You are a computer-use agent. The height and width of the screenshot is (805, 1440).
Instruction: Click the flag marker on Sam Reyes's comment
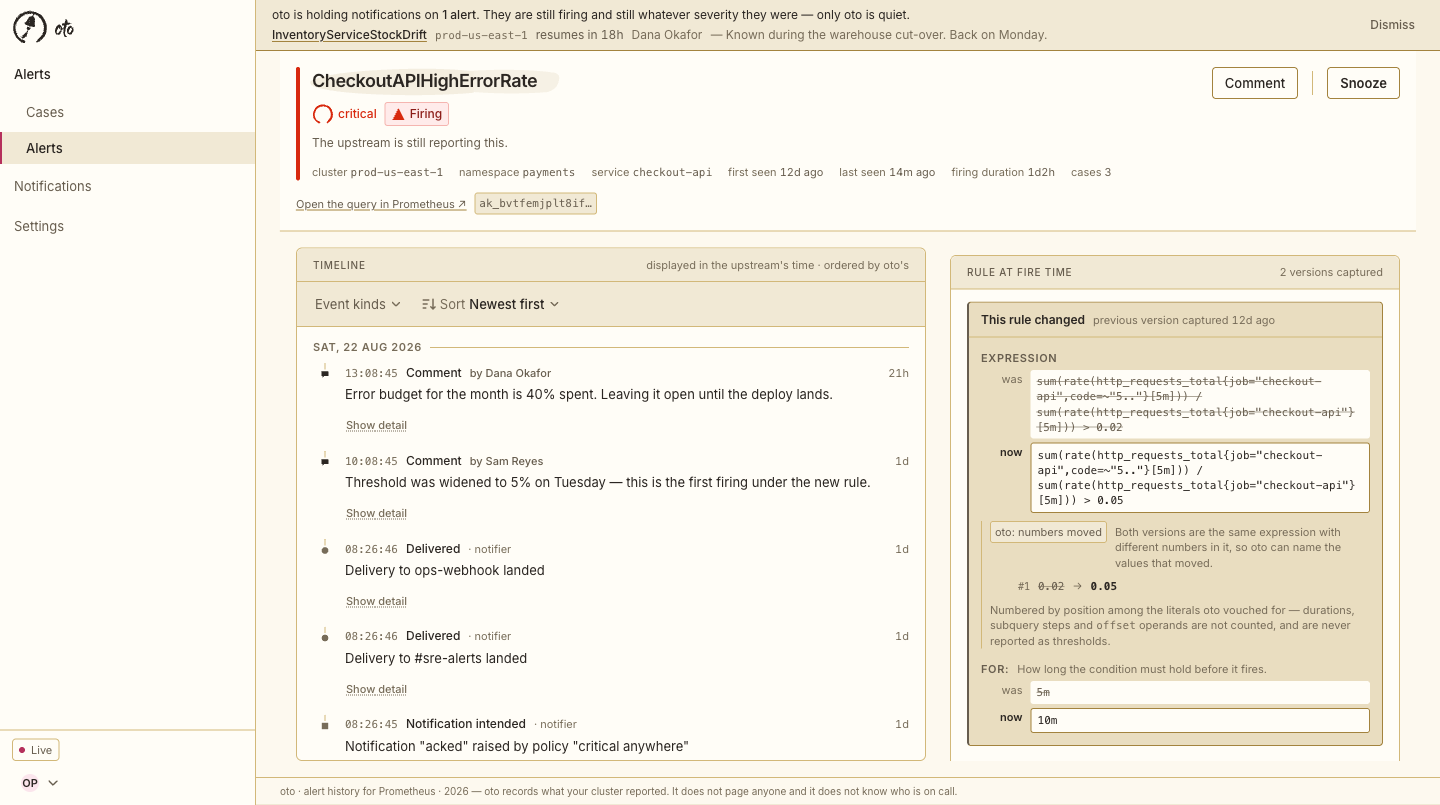pyautogui.click(x=325, y=461)
